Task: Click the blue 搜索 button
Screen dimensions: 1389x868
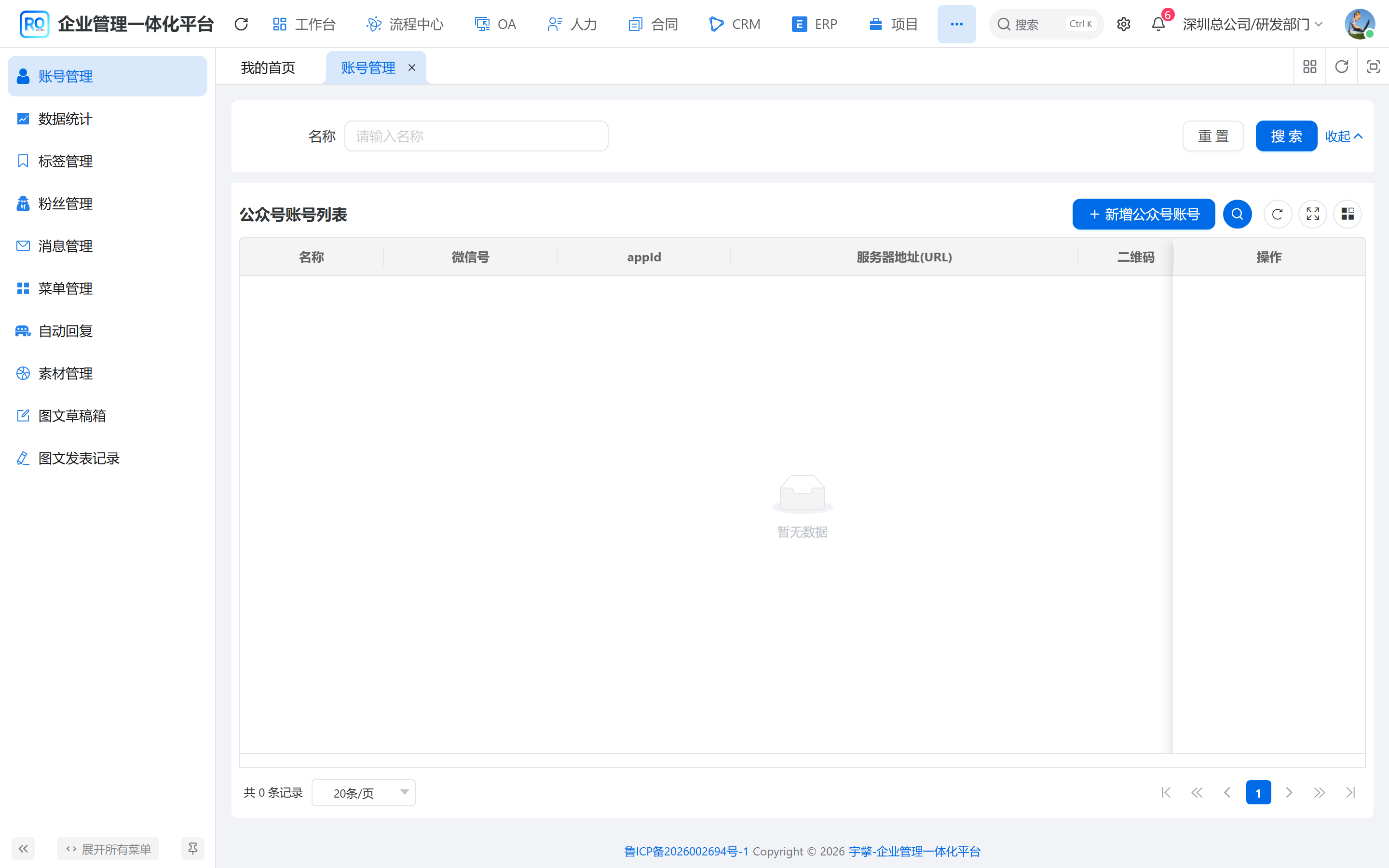Action: [1286, 136]
